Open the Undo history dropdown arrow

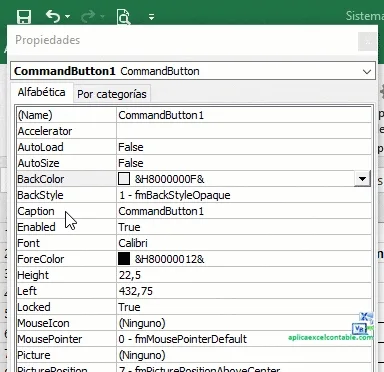pos(67,16)
